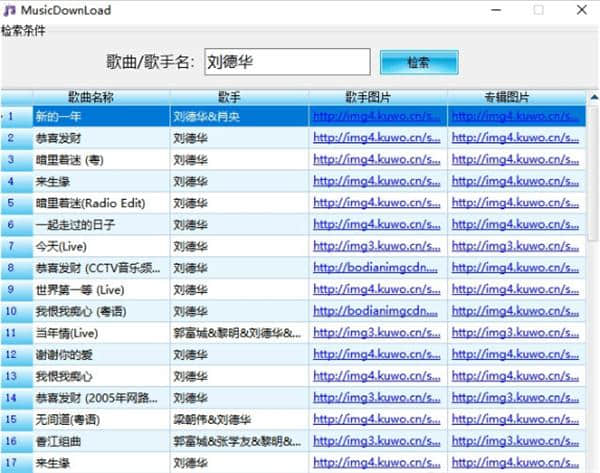Open 专辑图片 link for 来生缘 row 4
Viewport: 600px width, 473px height.
[x=515, y=182]
